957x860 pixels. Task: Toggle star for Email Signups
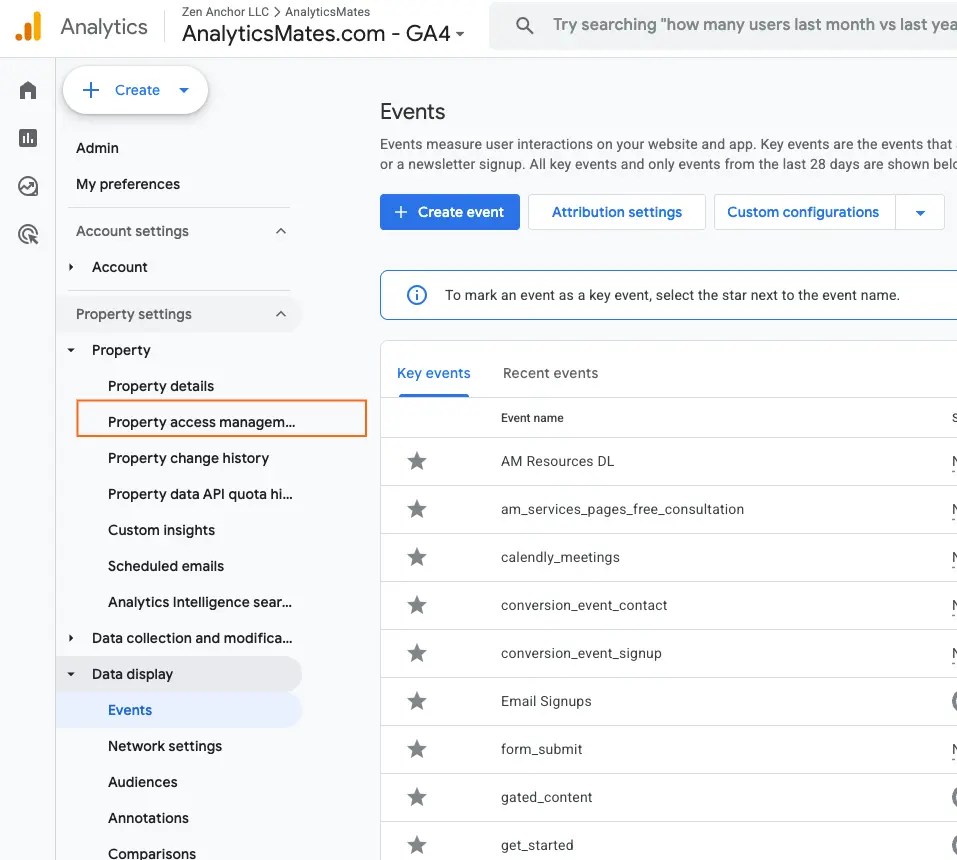pyautogui.click(x=417, y=701)
